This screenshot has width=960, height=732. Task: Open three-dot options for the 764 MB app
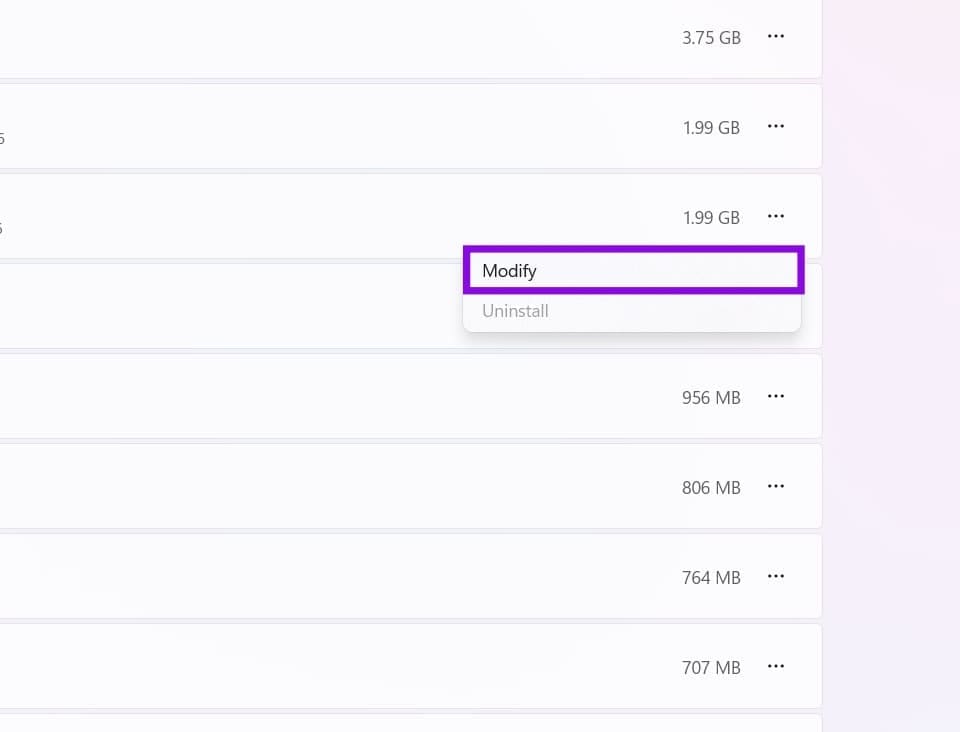[776, 577]
